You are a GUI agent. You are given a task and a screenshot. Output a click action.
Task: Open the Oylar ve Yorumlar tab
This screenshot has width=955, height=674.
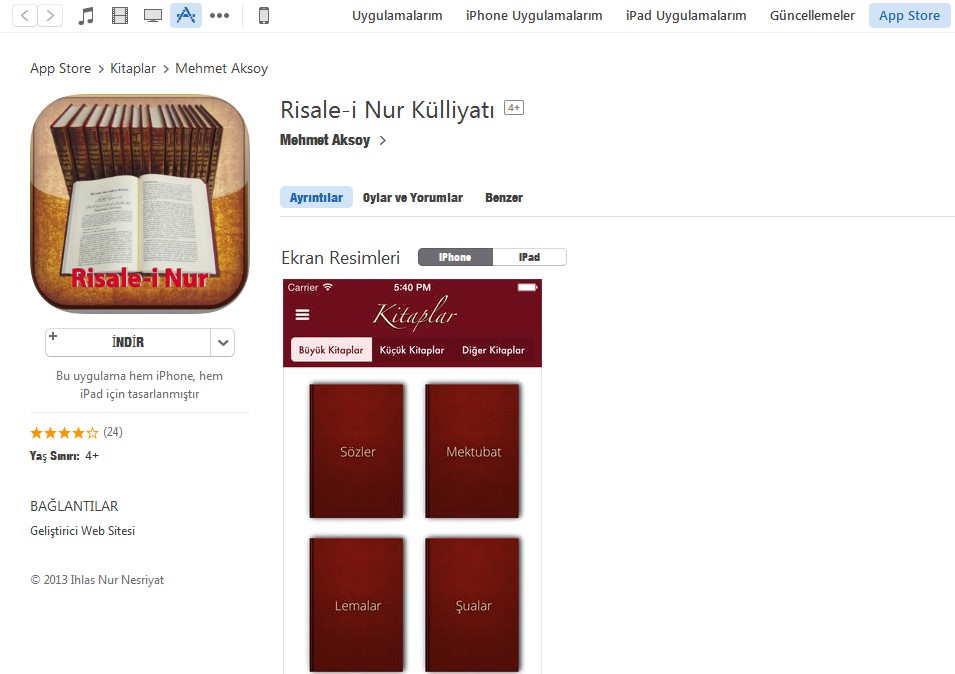(412, 198)
